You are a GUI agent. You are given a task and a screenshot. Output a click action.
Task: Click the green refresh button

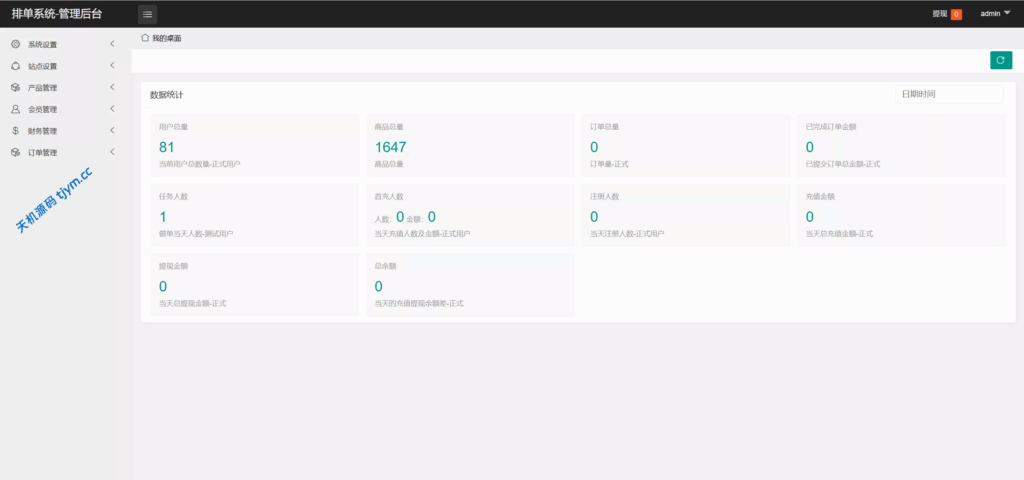coord(1000,61)
